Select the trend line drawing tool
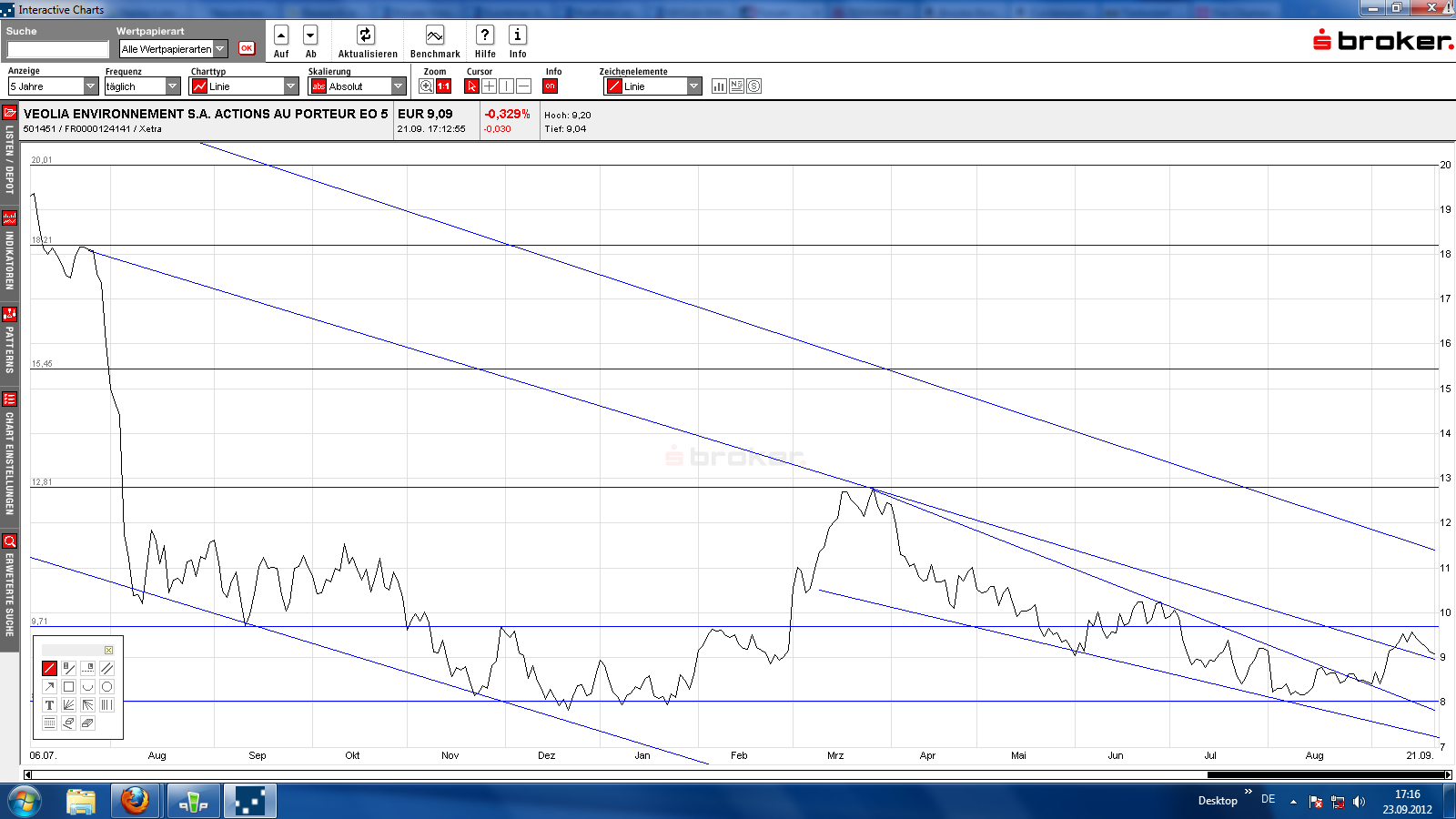1456x819 pixels. [x=49, y=668]
